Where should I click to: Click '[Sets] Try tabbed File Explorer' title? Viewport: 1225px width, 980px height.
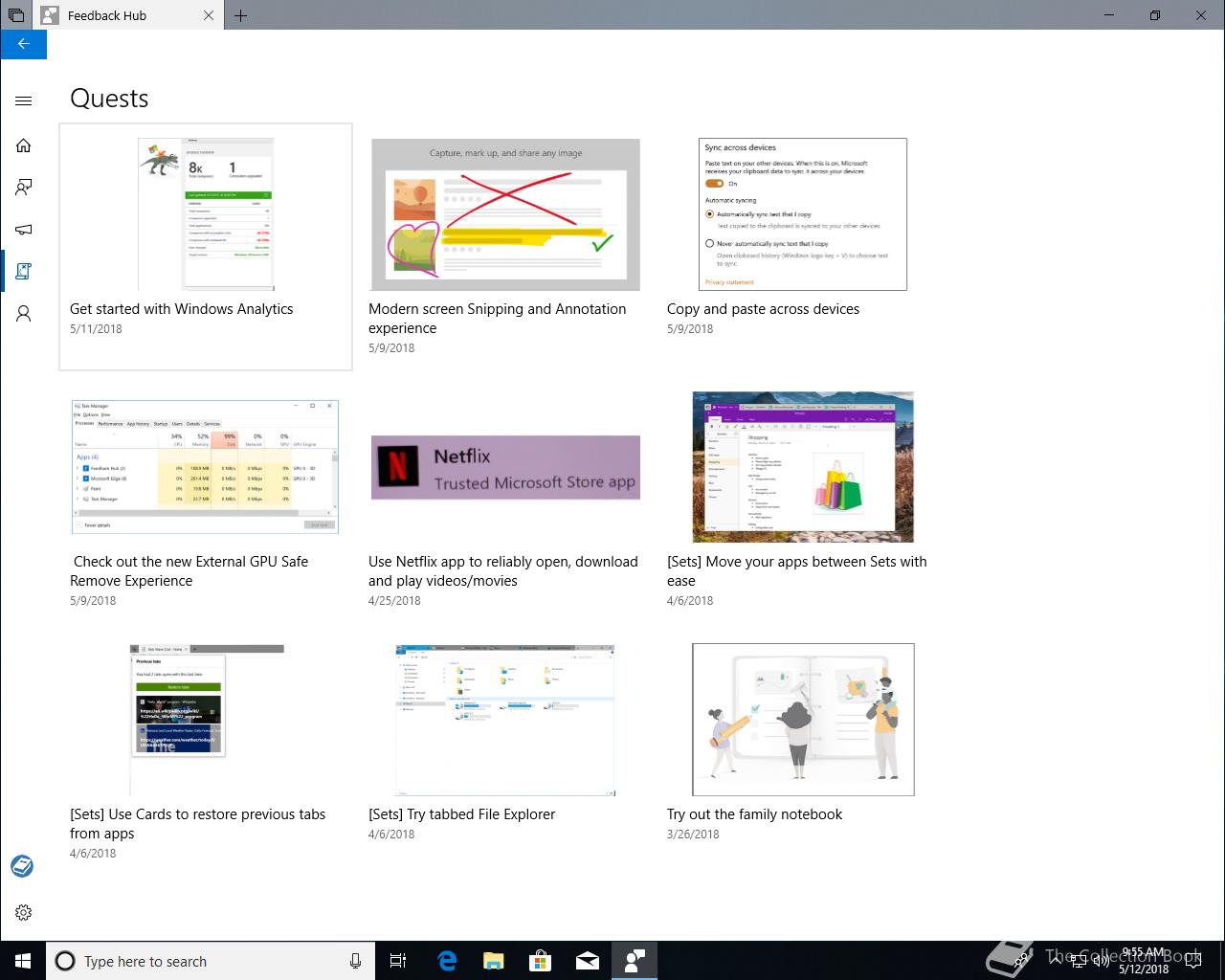tap(462, 814)
